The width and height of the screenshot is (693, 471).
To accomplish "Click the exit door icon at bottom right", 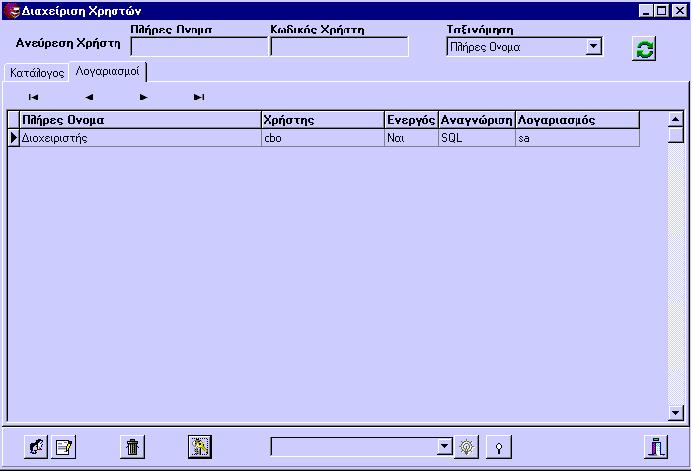I will pos(656,447).
